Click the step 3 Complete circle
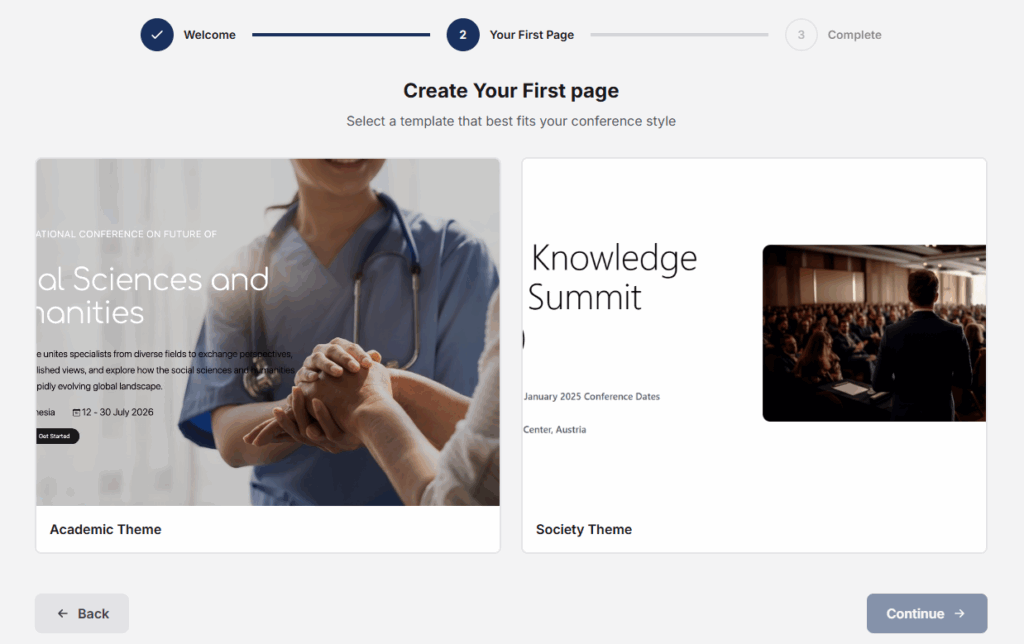 click(801, 35)
